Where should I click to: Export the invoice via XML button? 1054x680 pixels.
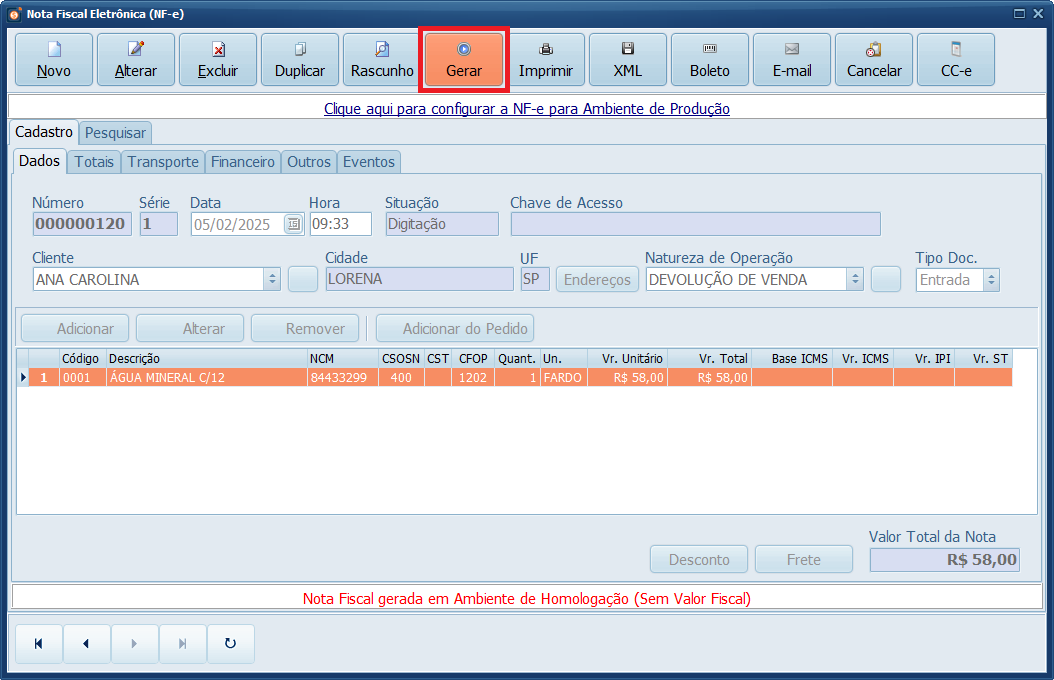pyautogui.click(x=628, y=60)
